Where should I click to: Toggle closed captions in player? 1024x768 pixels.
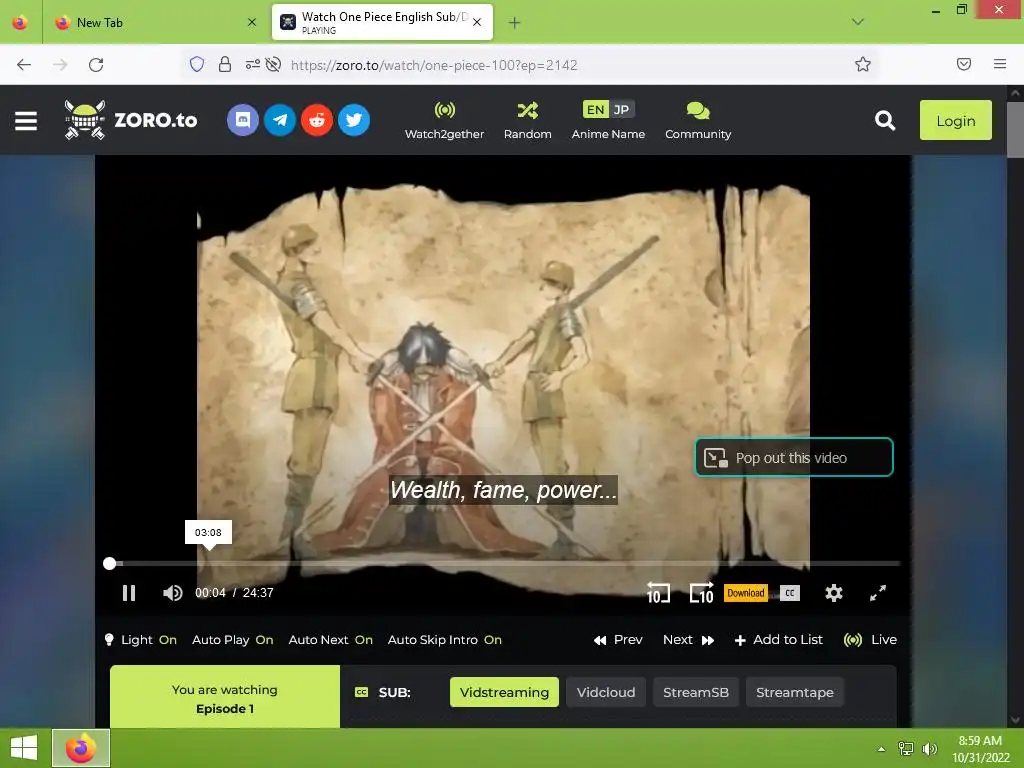tap(790, 593)
